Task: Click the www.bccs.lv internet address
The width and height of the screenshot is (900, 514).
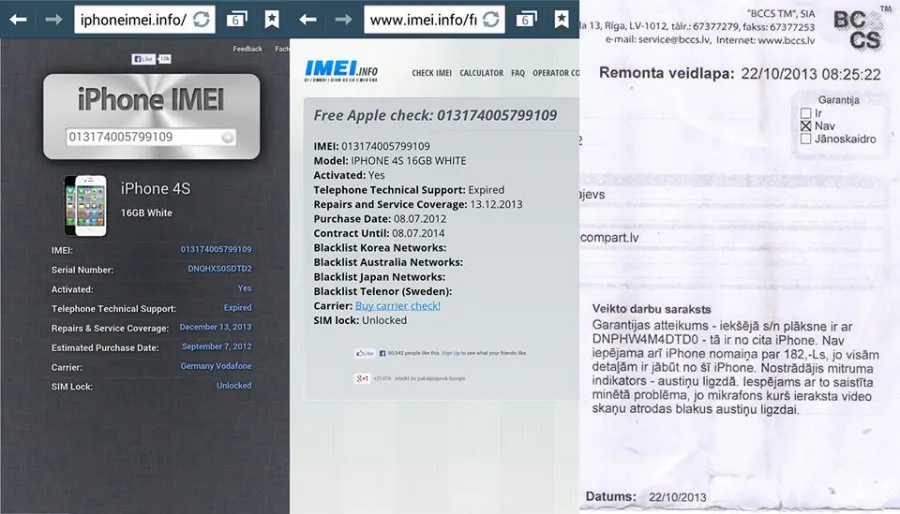Action: (786, 40)
